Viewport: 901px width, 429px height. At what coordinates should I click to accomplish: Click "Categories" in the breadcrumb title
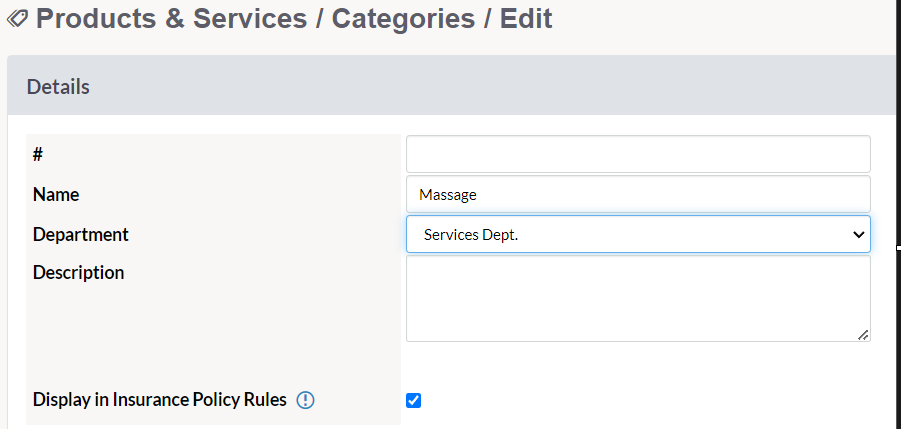pyautogui.click(x=403, y=18)
